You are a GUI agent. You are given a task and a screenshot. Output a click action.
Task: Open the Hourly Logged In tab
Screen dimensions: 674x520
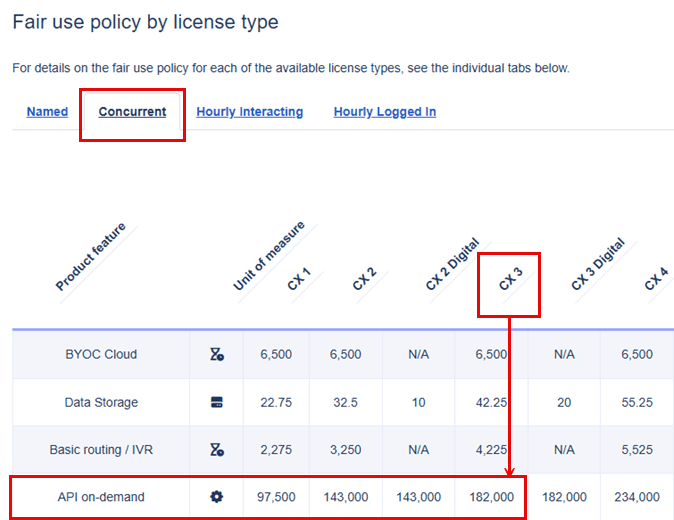pyautogui.click(x=385, y=112)
